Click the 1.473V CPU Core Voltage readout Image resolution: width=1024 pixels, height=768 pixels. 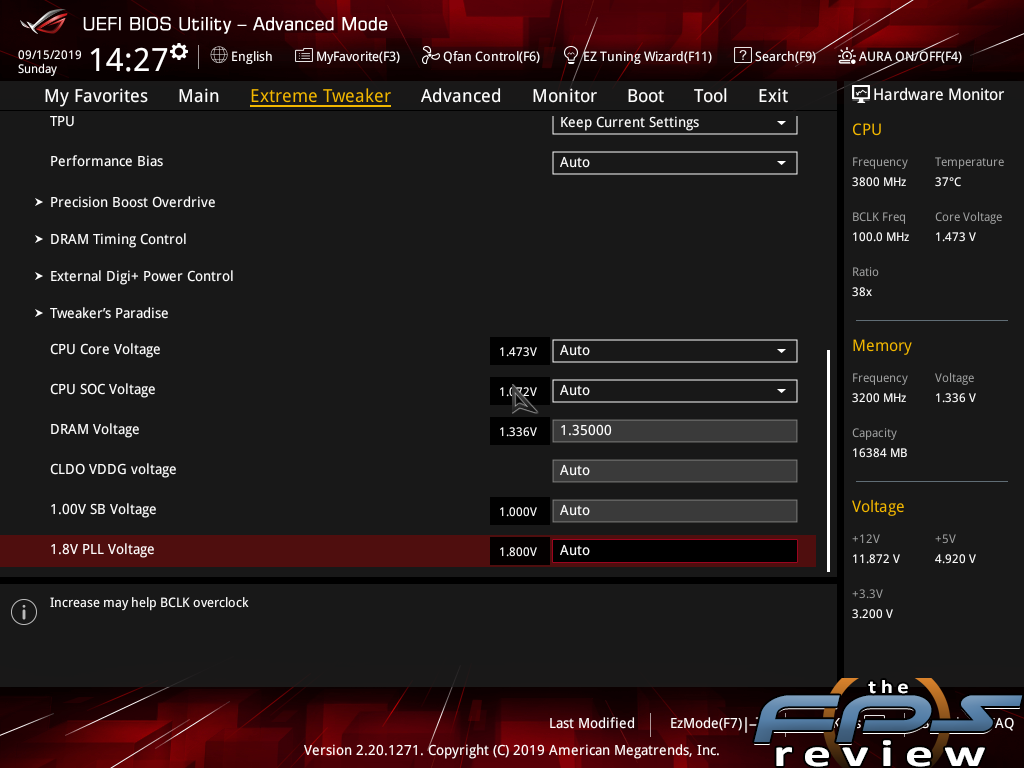click(518, 351)
